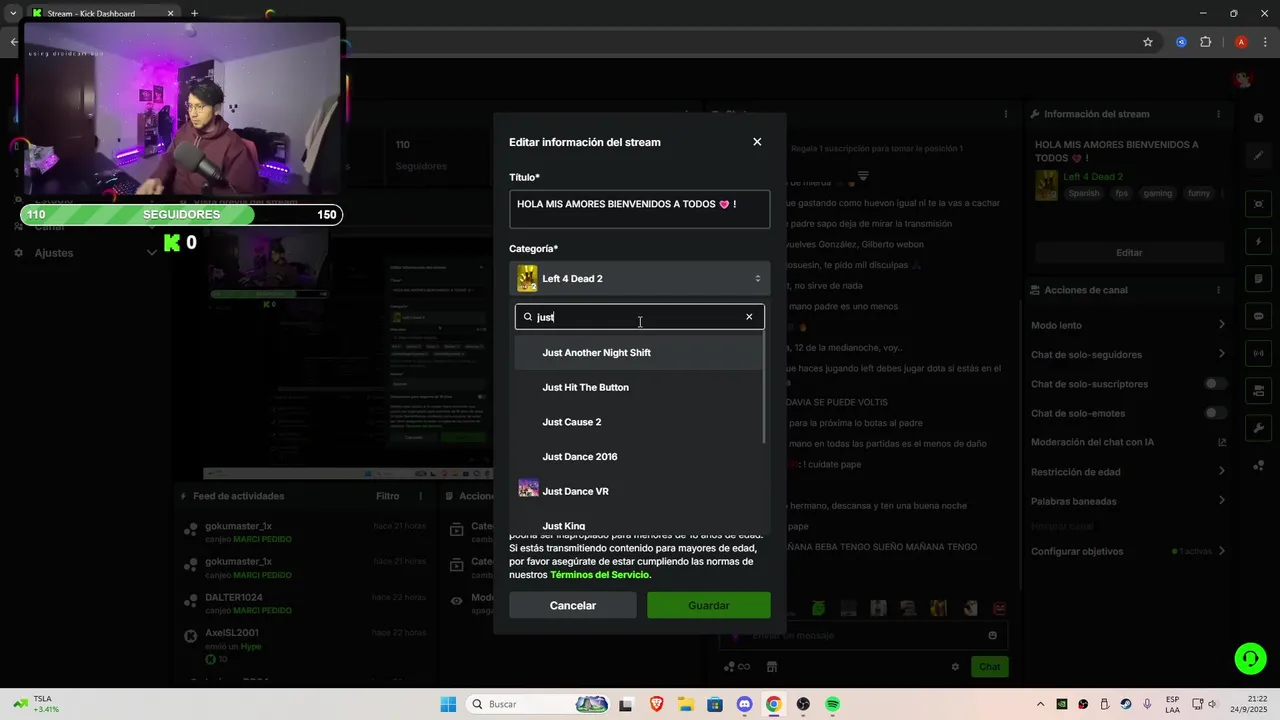Screen dimensions: 1280x720
Task: Click the Título text field
Action: (640, 209)
